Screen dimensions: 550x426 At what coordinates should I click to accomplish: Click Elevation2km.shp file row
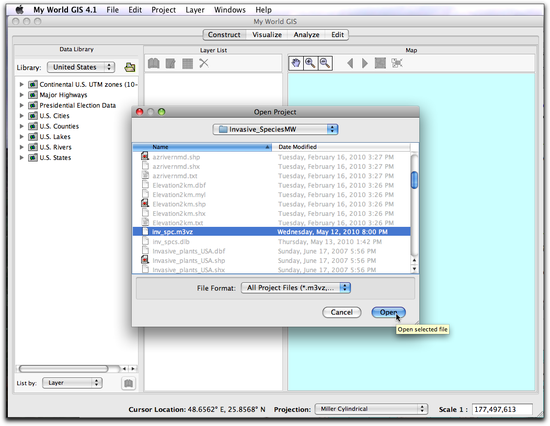tap(271, 204)
